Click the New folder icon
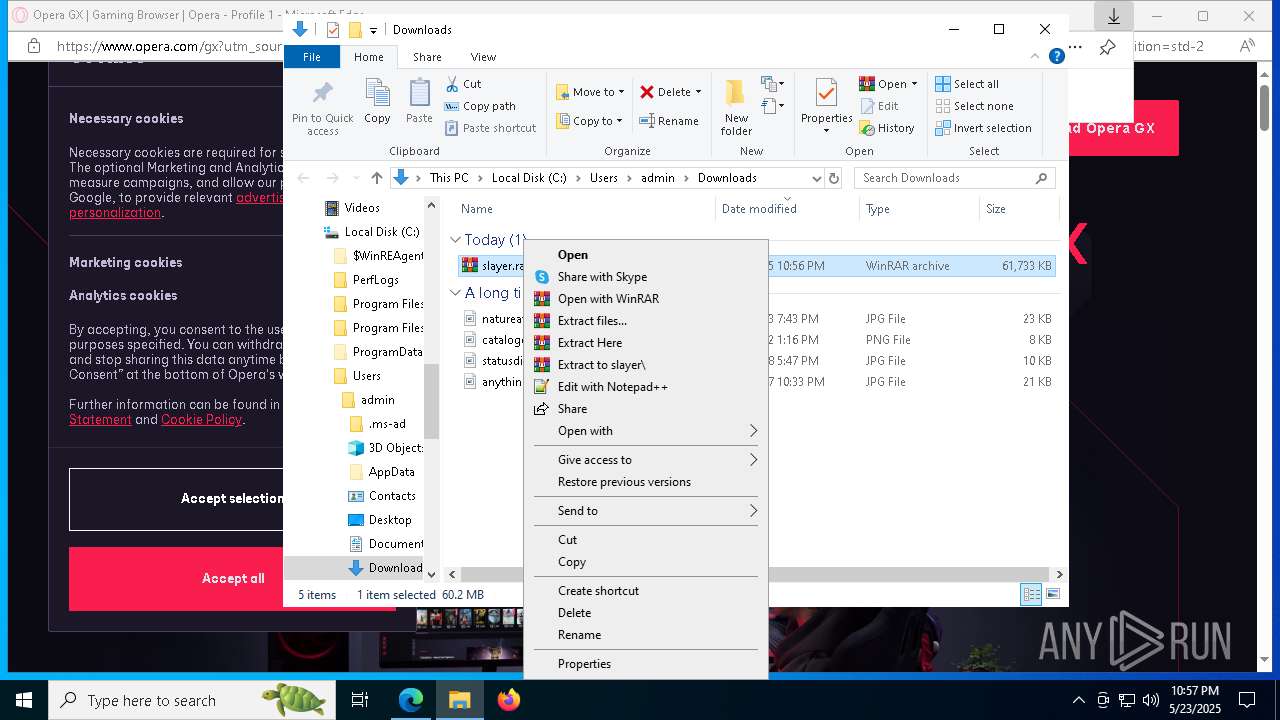The width and height of the screenshot is (1280, 720). tap(736, 107)
